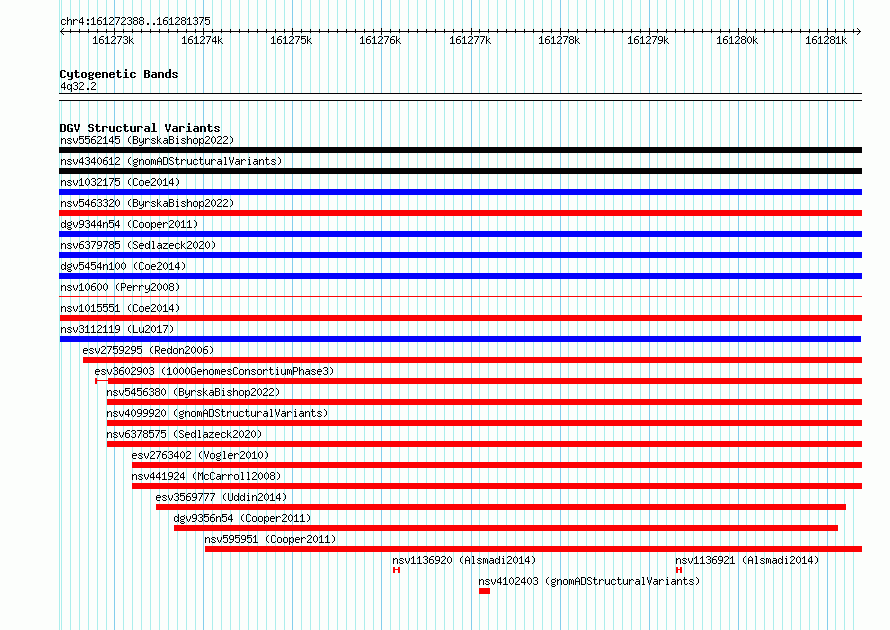Click the black bar for nsv4340612
Screen dimensions: 890x630
[x=460, y=171]
